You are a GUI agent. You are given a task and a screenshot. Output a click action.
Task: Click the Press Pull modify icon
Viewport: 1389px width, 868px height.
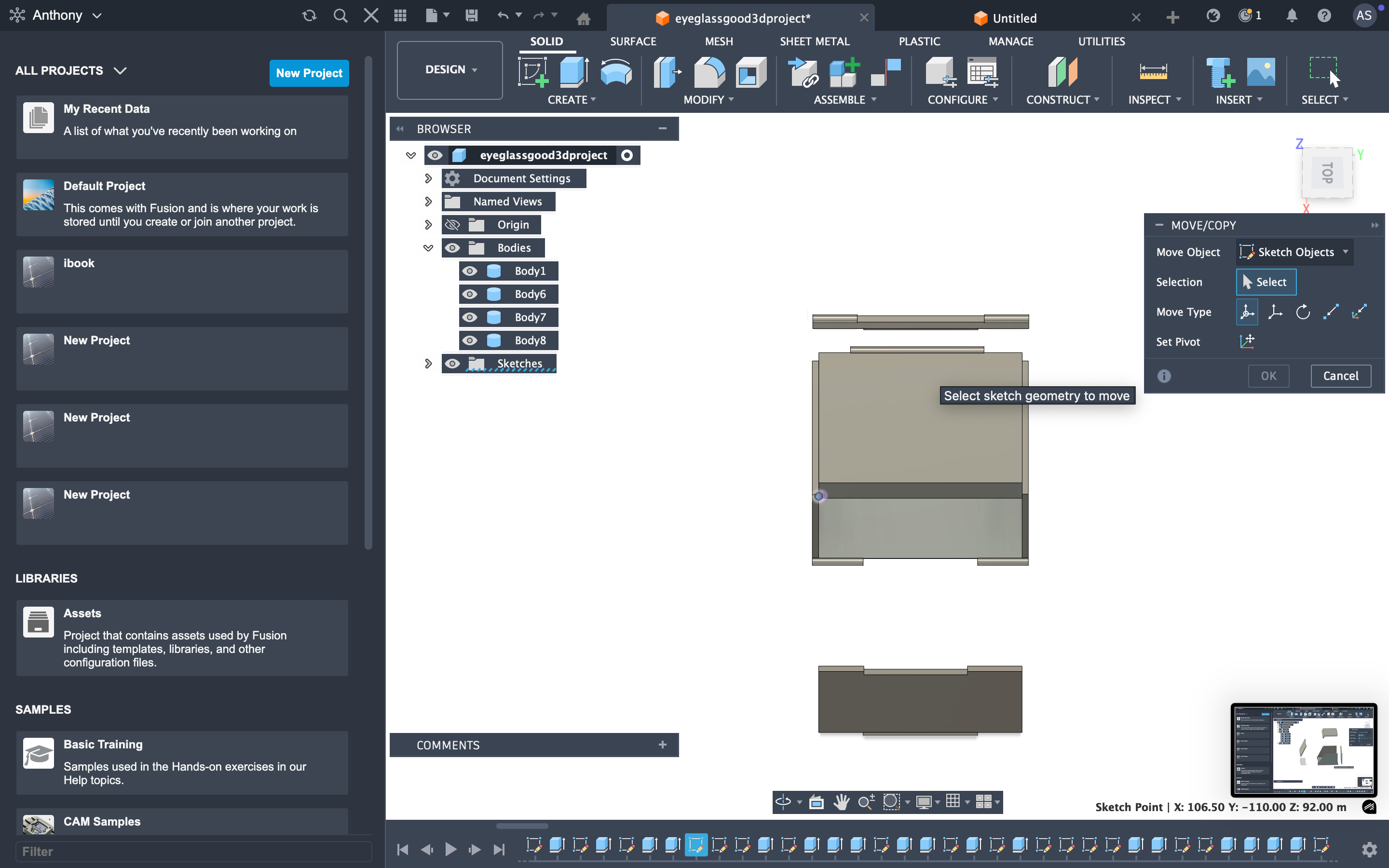pos(667,72)
